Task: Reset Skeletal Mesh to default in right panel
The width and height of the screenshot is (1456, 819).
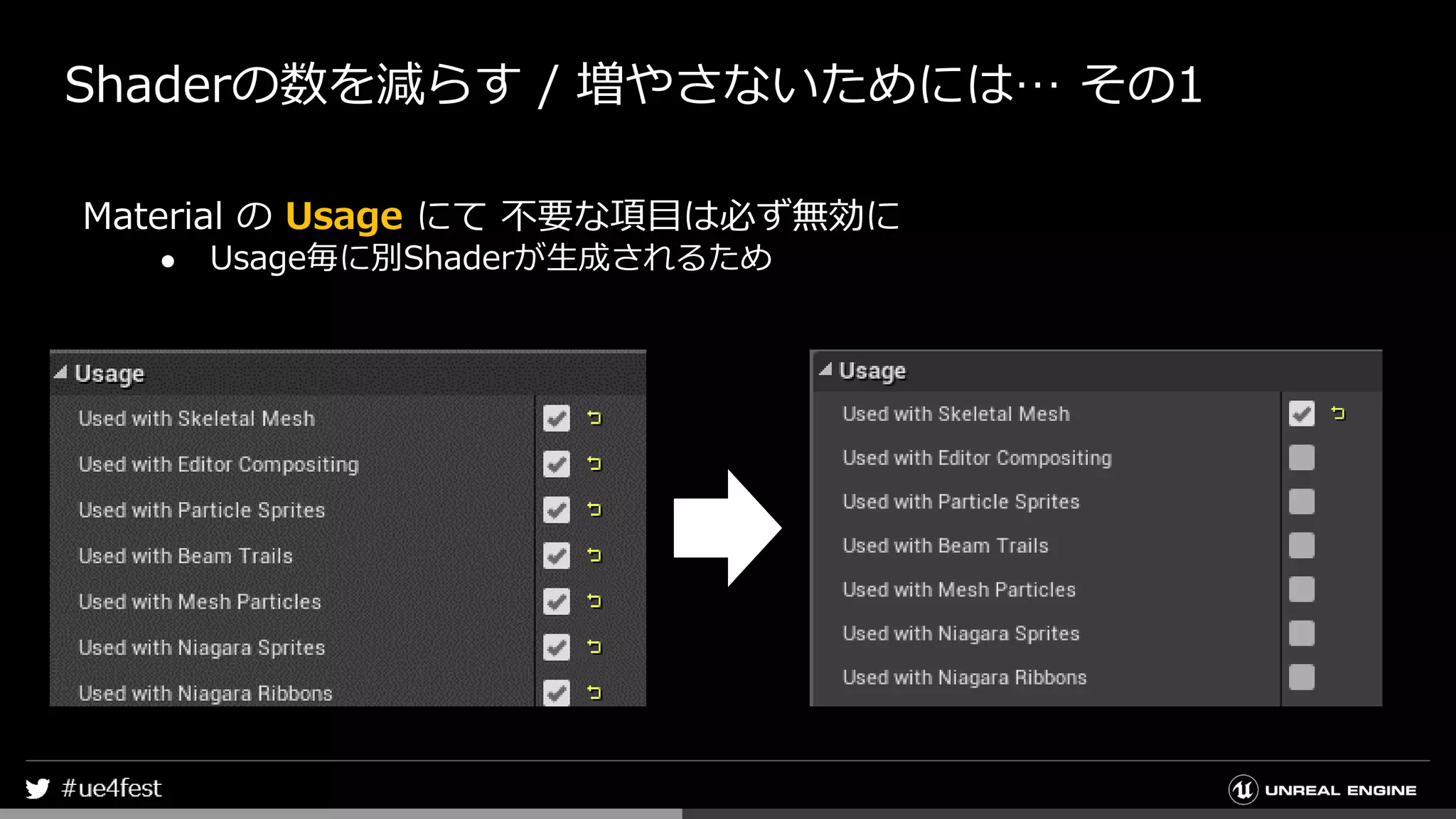Action: coord(1339,413)
